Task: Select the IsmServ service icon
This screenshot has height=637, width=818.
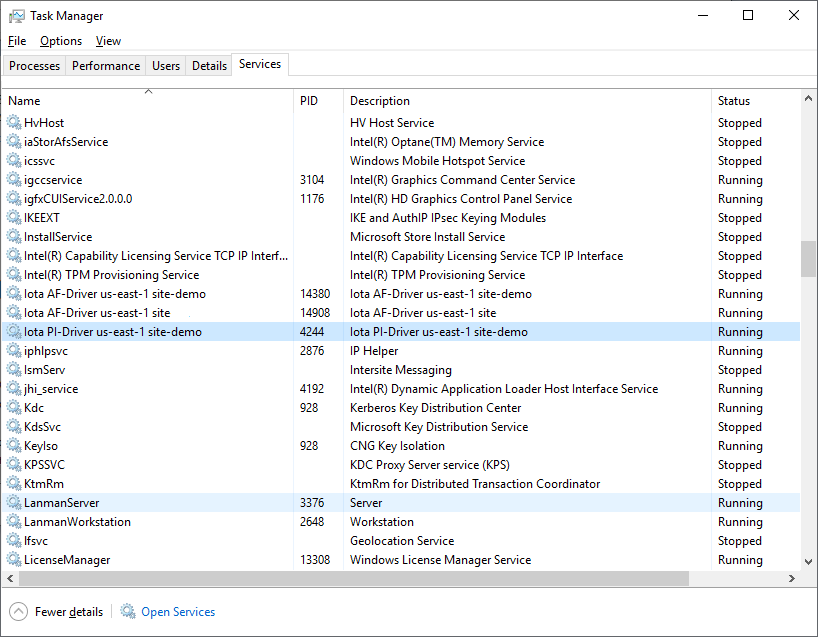Action: click(x=14, y=369)
